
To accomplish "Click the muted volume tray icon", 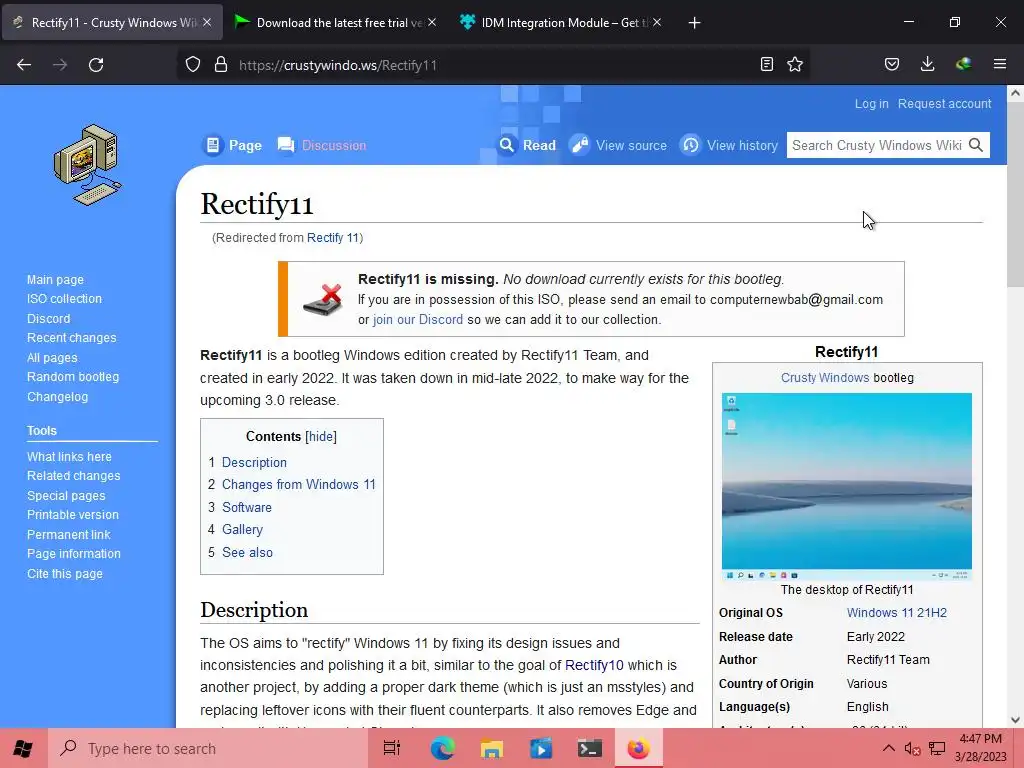I will [x=912, y=748].
